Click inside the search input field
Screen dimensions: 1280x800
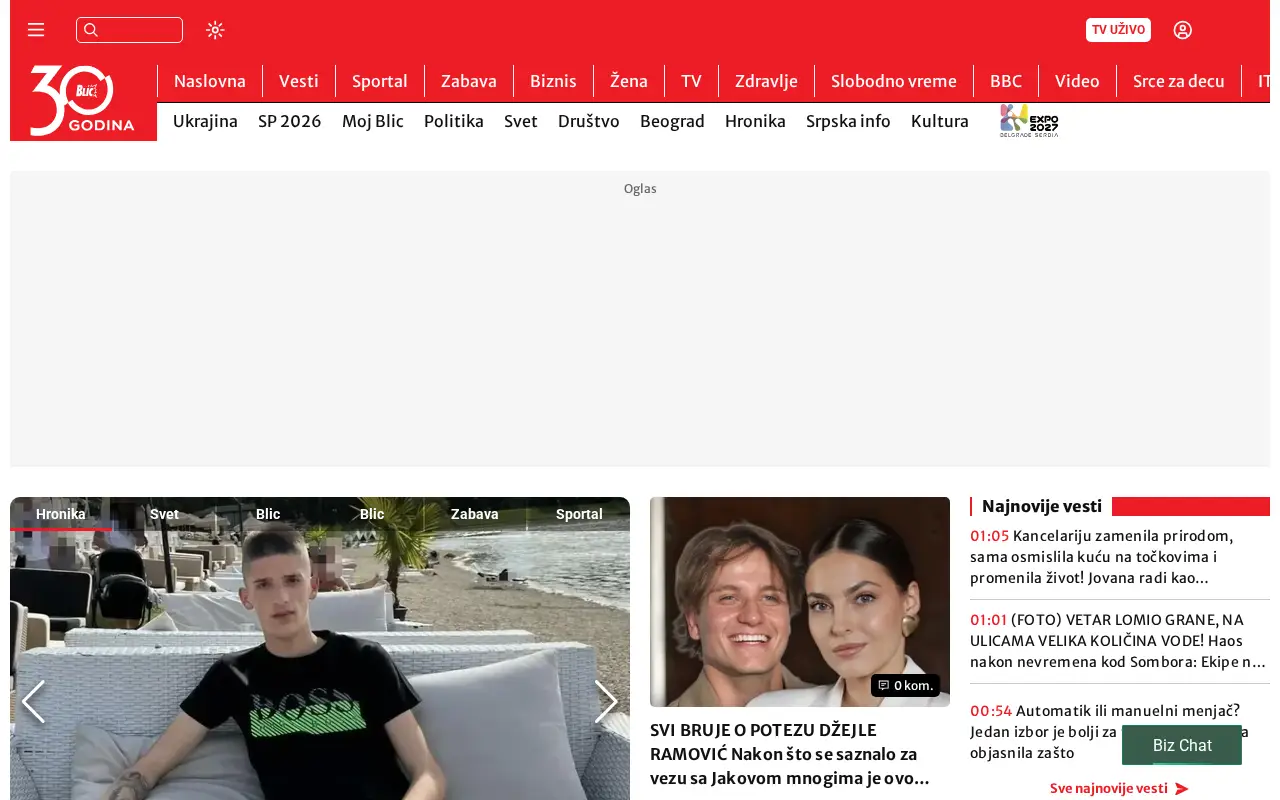(x=129, y=30)
